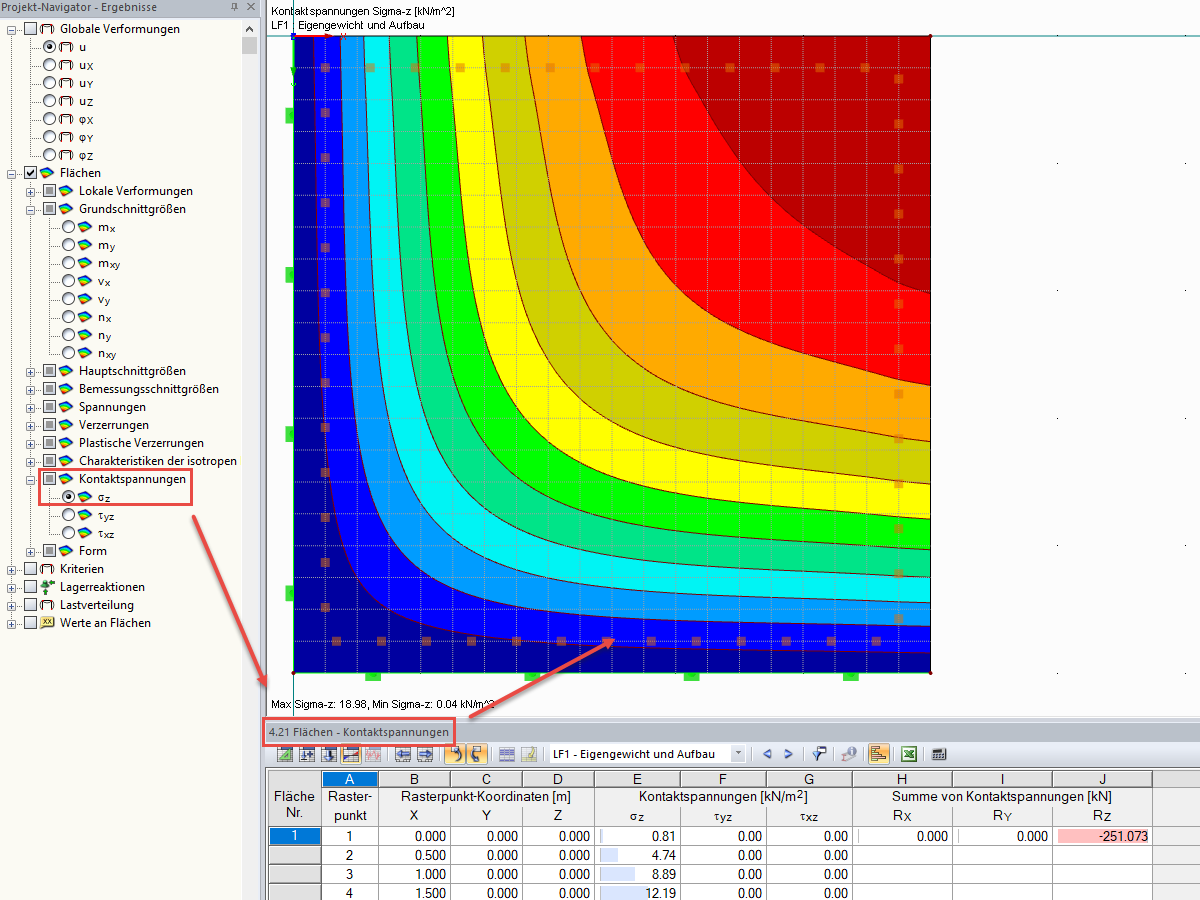Viewport: 1200px width, 900px height.
Task: Enable the Globale Verformungen checkbox
Action: pyautogui.click(x=30, y=29)
